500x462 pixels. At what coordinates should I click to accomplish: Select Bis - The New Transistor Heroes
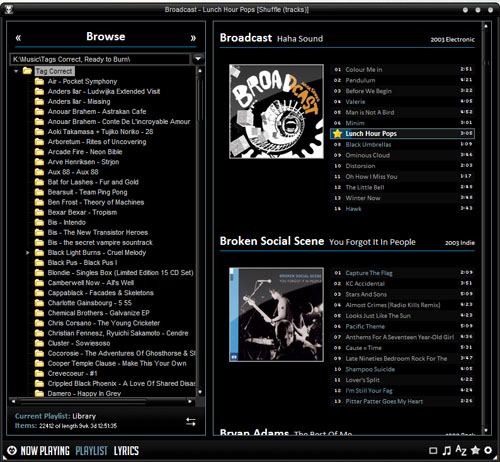[98, 232]
